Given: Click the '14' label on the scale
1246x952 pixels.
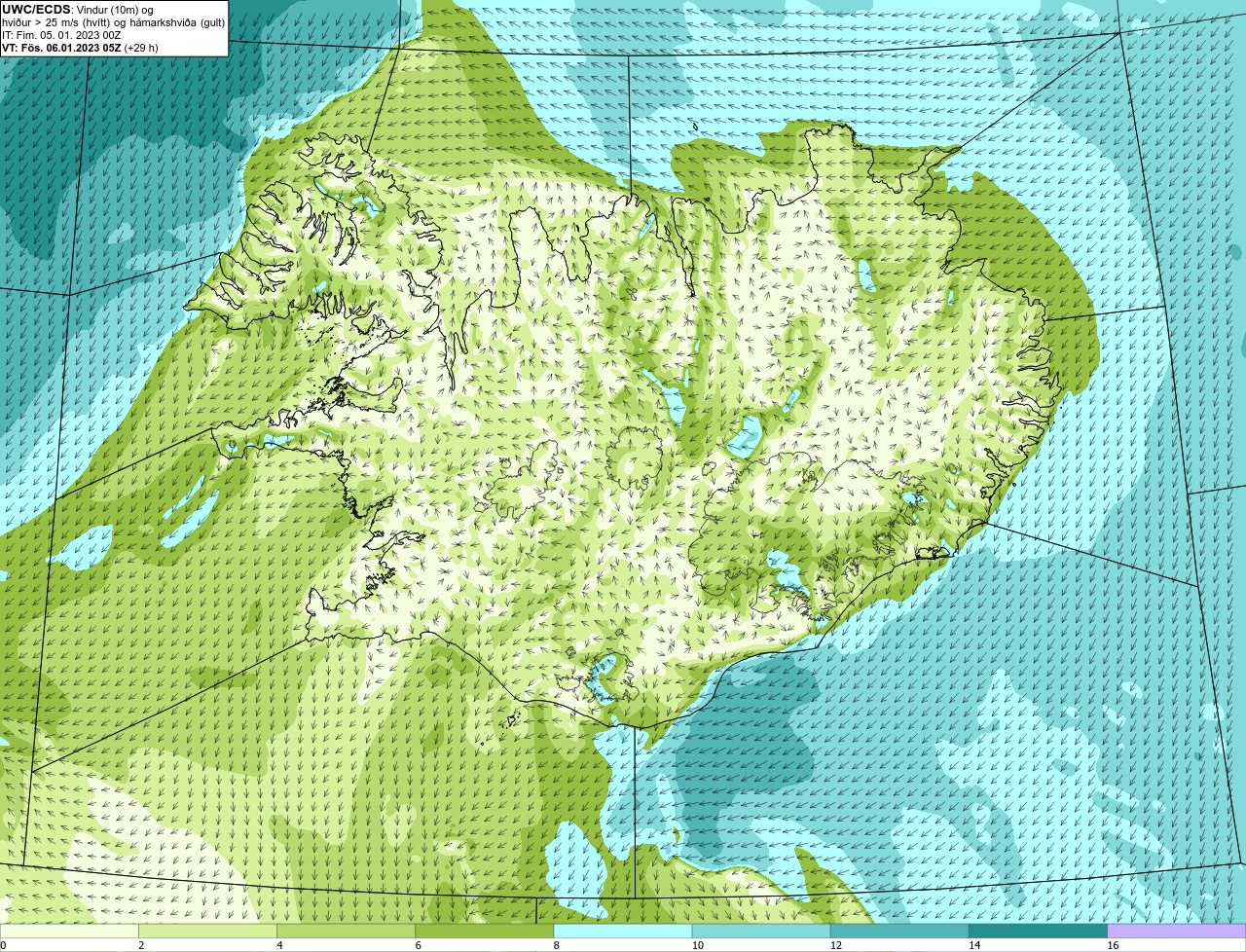Looking at the screenshot, I should pyautogui.click(x=973, y=945).
